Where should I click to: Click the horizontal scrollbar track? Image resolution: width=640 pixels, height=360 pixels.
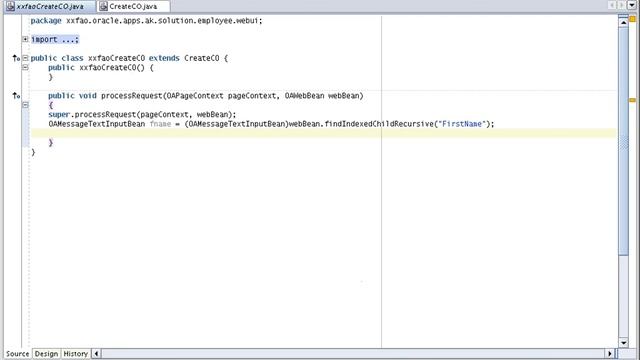[x=353, y=354]
